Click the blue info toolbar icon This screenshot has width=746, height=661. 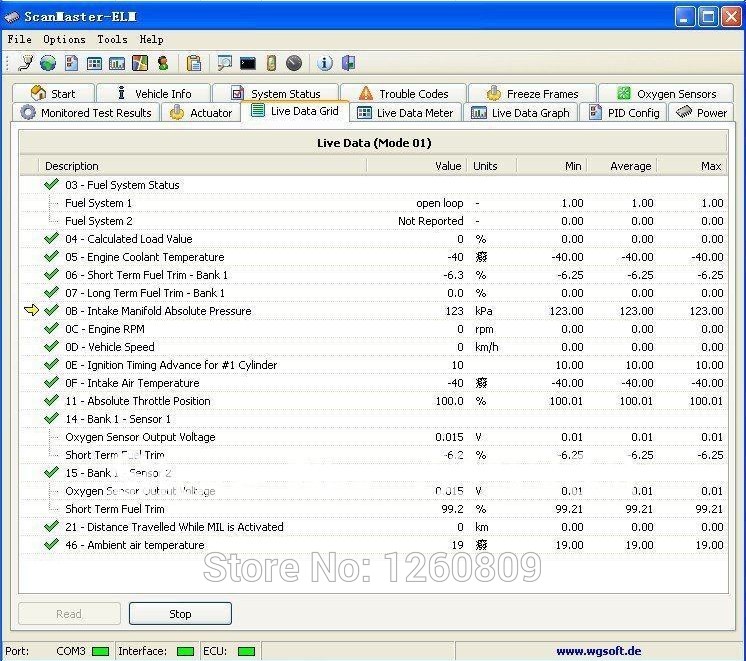coord(325,64)
